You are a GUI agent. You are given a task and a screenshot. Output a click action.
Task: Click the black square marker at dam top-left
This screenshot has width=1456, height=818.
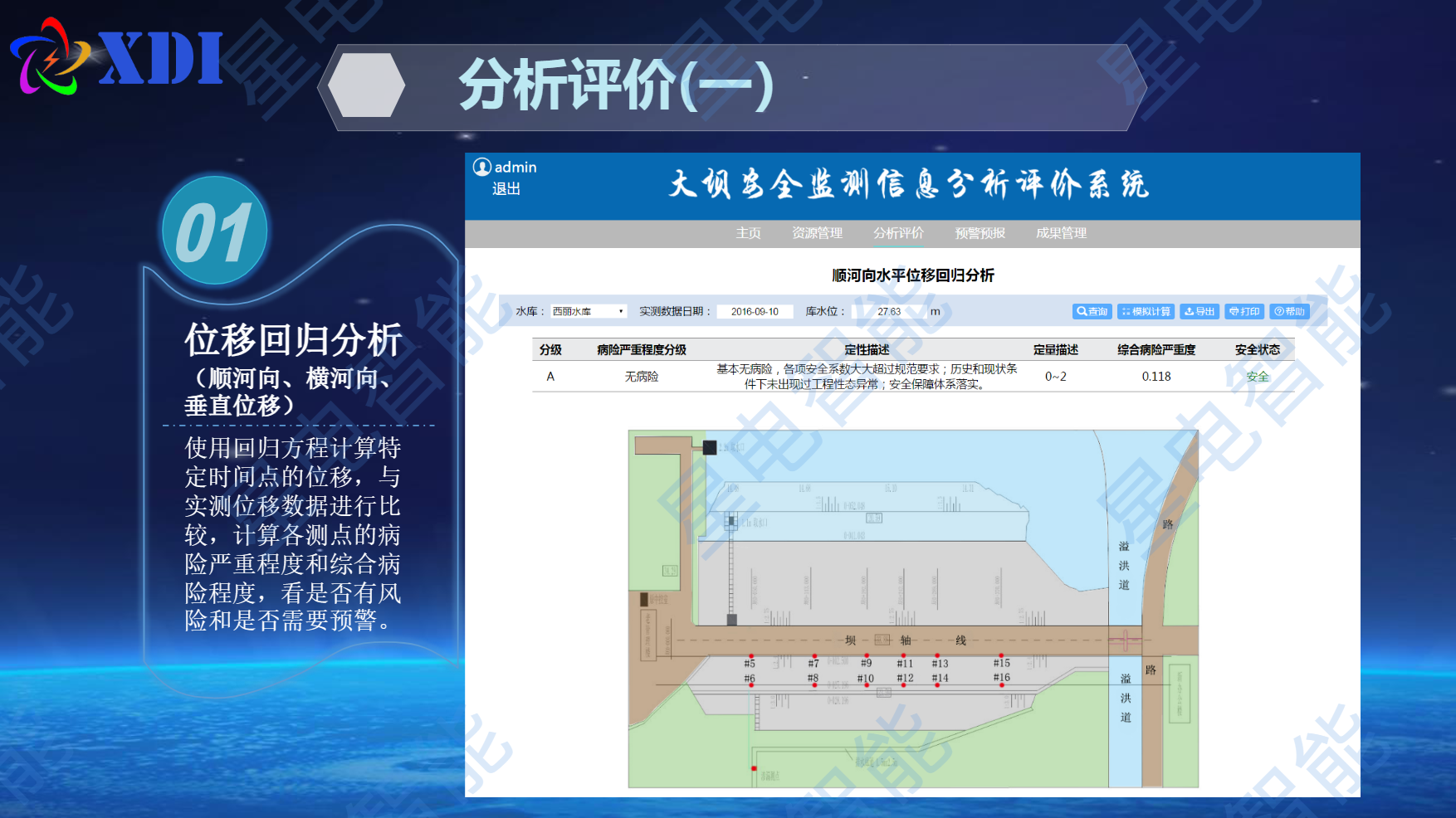point(710,448)
